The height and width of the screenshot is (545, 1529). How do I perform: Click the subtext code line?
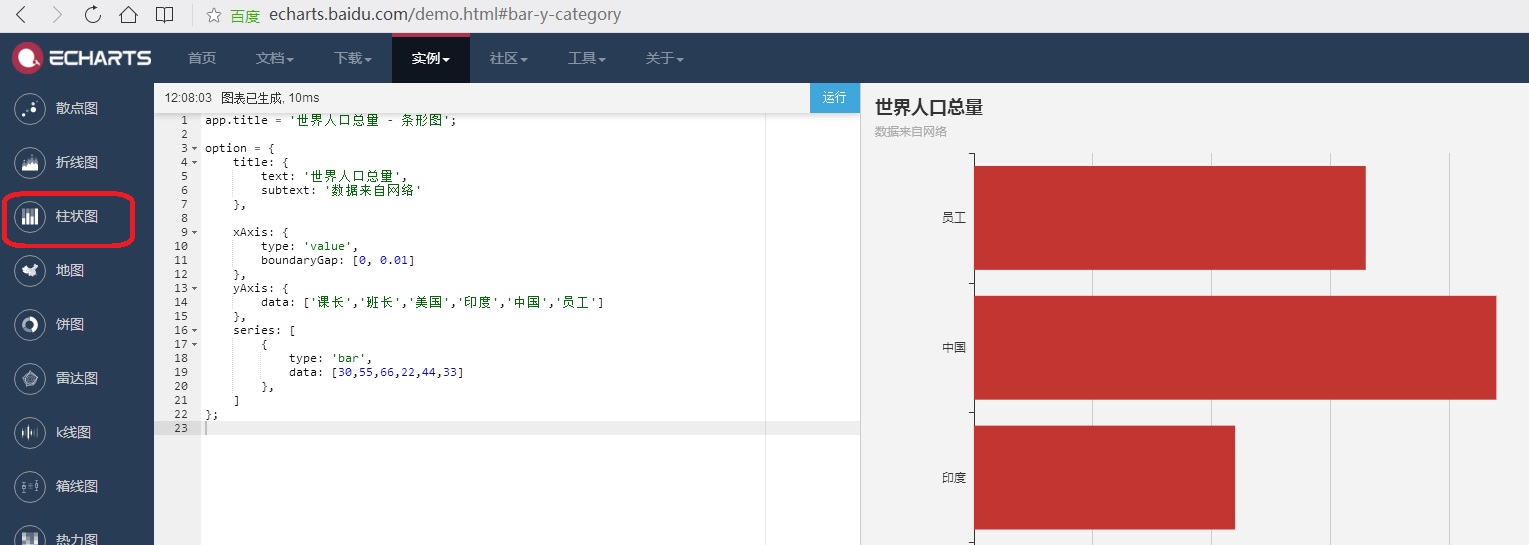341,190
